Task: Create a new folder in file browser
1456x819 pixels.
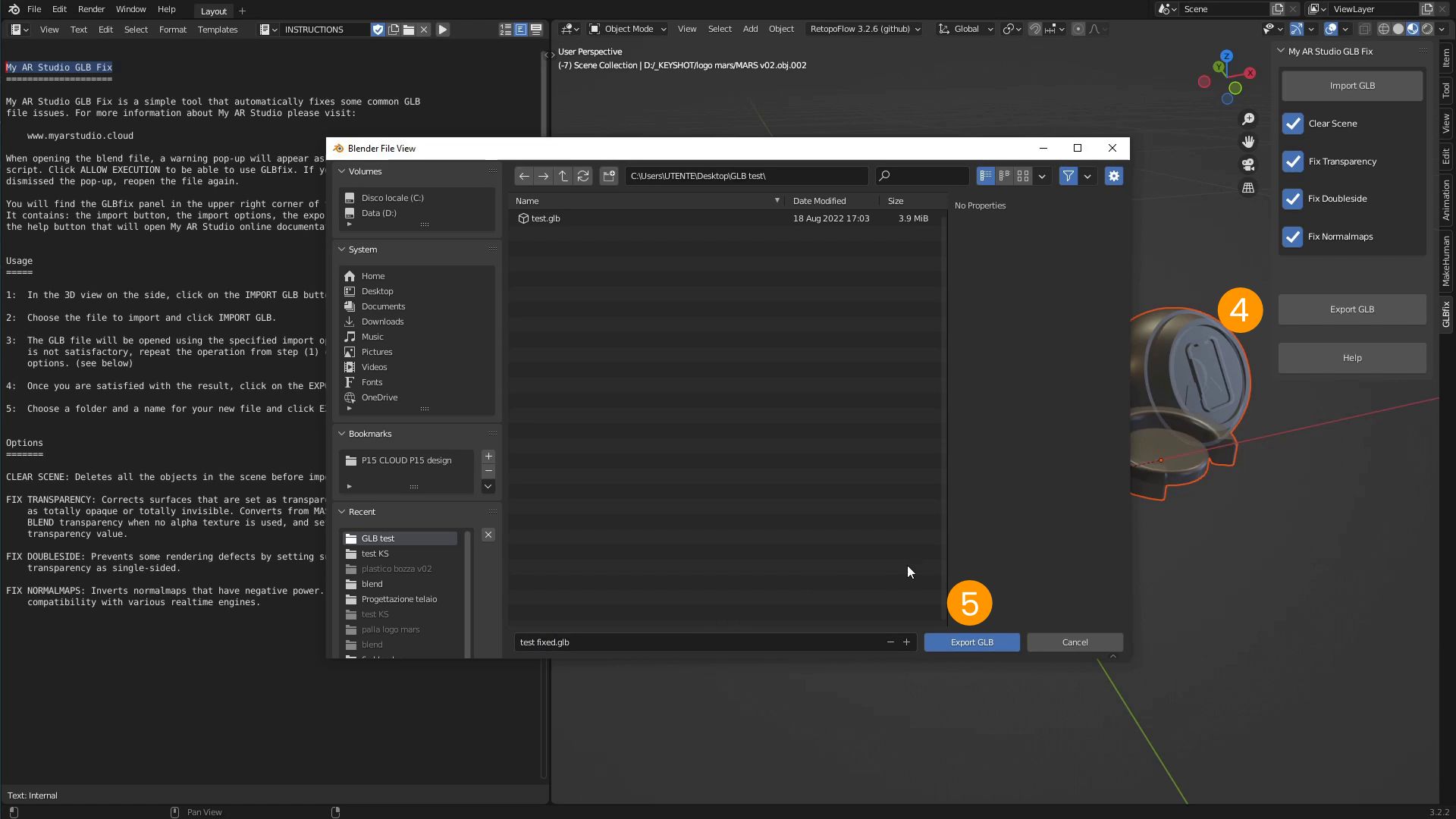Action: coord(609,176)
